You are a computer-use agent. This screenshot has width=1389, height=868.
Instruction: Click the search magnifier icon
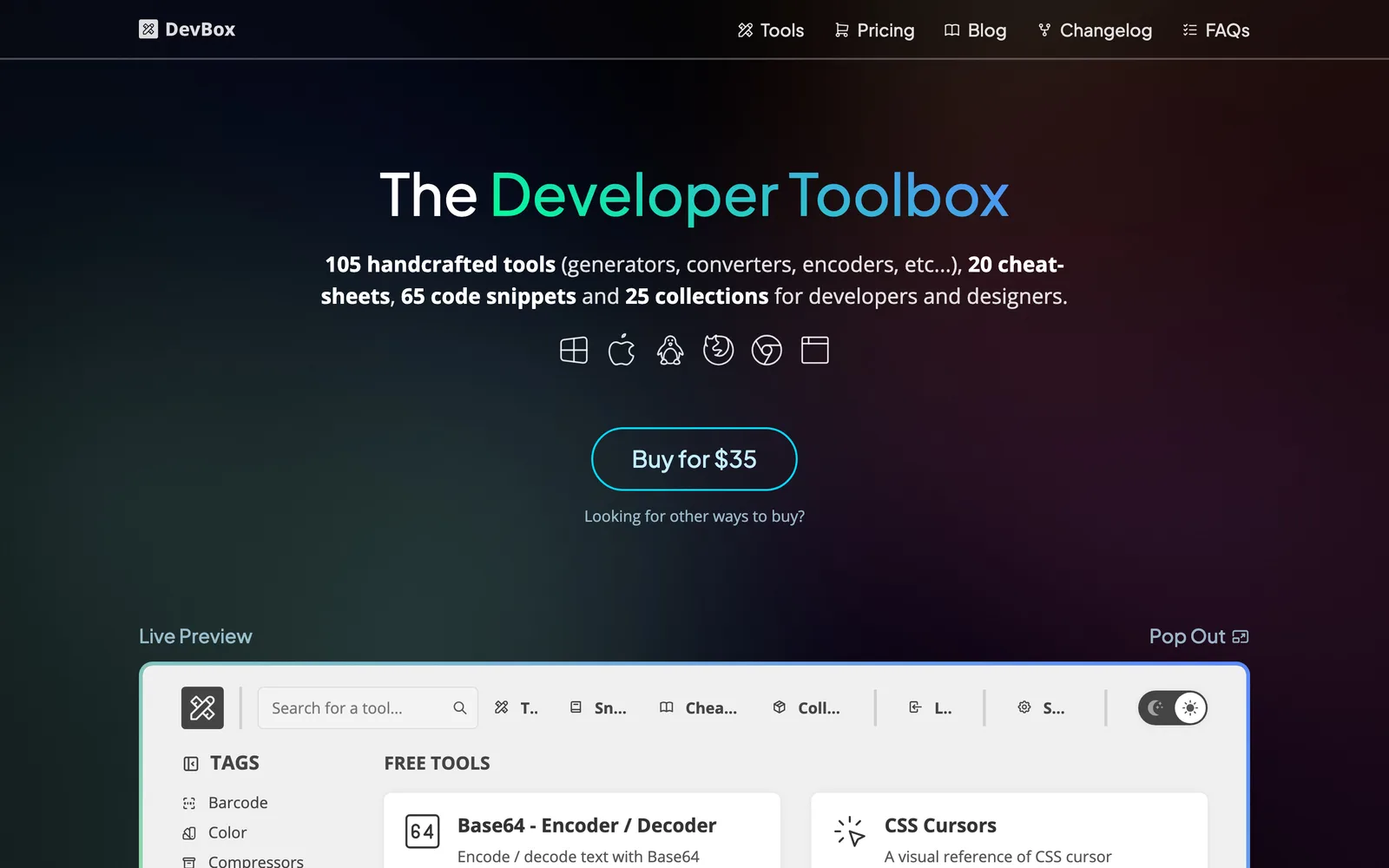pos(460,708)
